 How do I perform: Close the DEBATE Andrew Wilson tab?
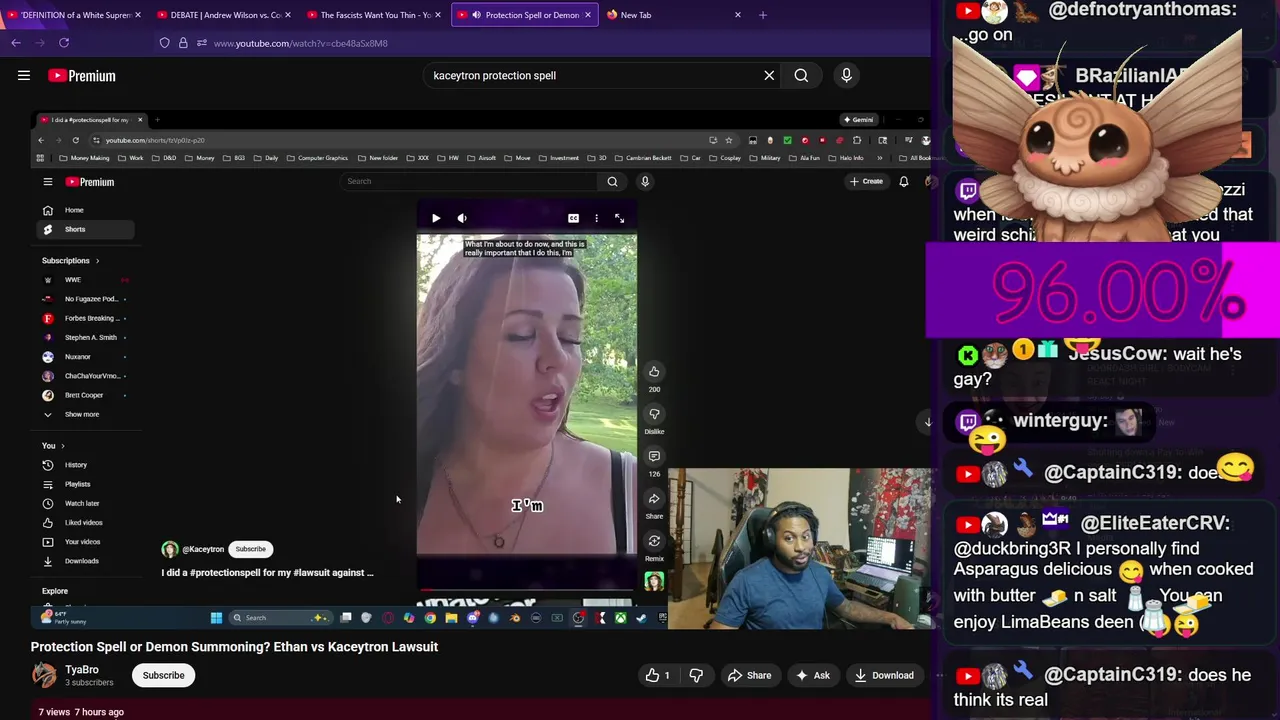click(x=288, y=15)
